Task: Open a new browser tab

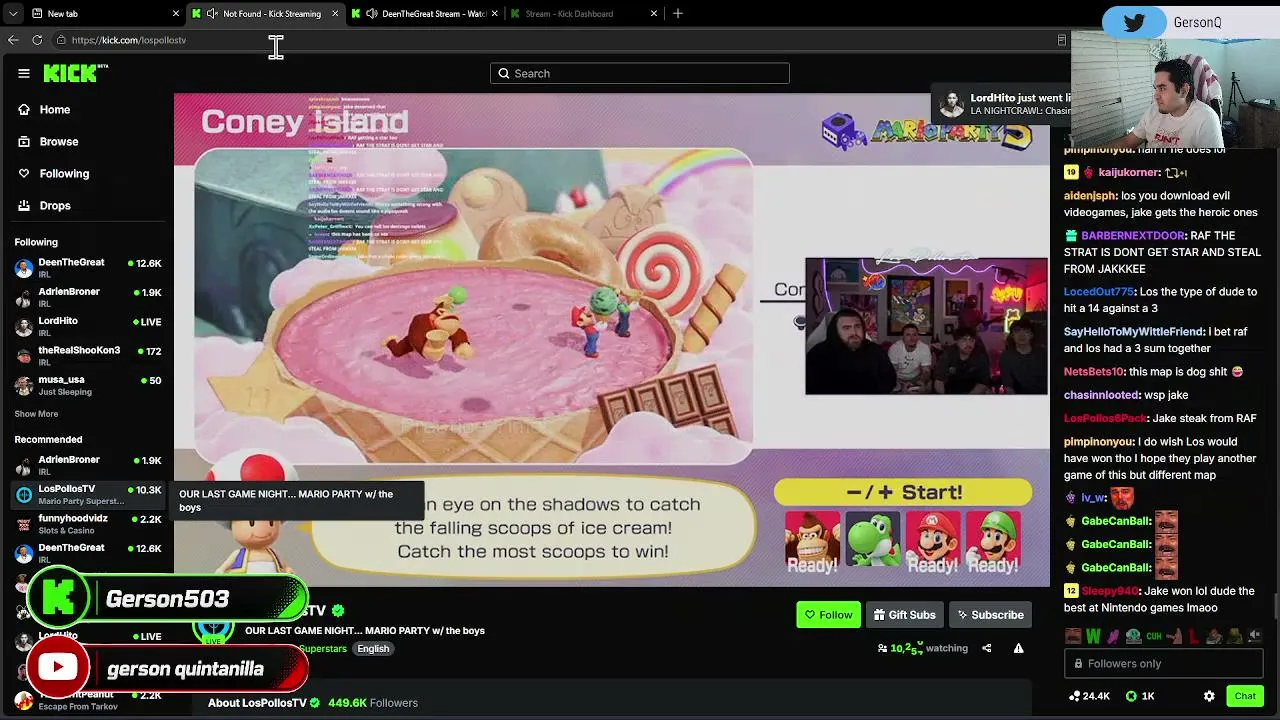Action: (x=678, y=14)
